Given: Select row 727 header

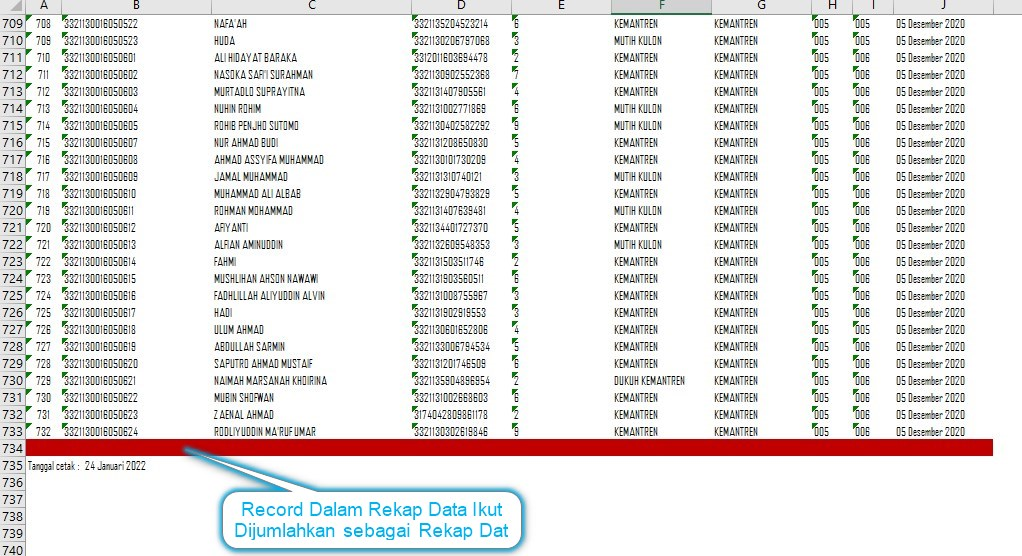Looking at the screenshot, I should 12,330.
